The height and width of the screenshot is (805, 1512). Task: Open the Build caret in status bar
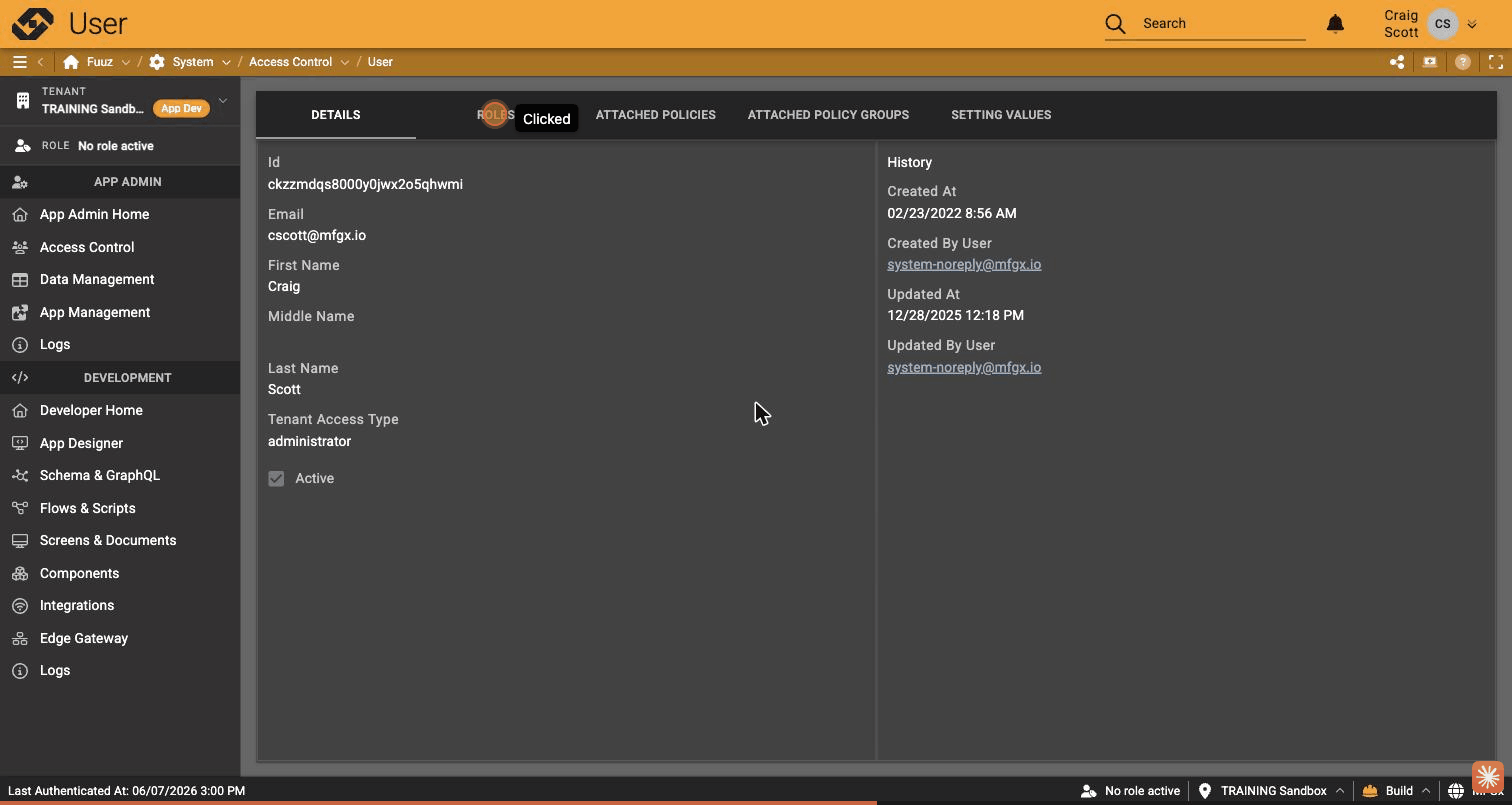click(x=1426, y=790)
